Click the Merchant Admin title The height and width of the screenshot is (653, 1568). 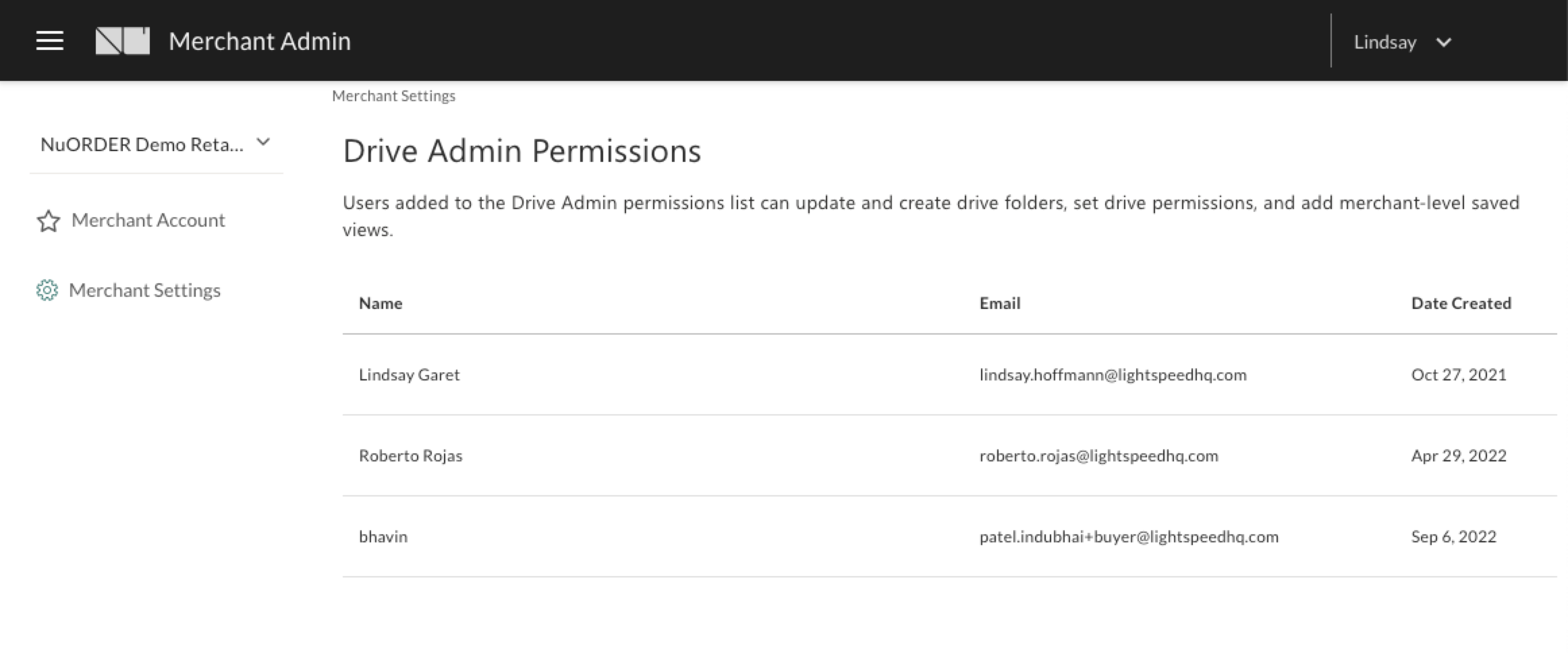tap(260, 41)
